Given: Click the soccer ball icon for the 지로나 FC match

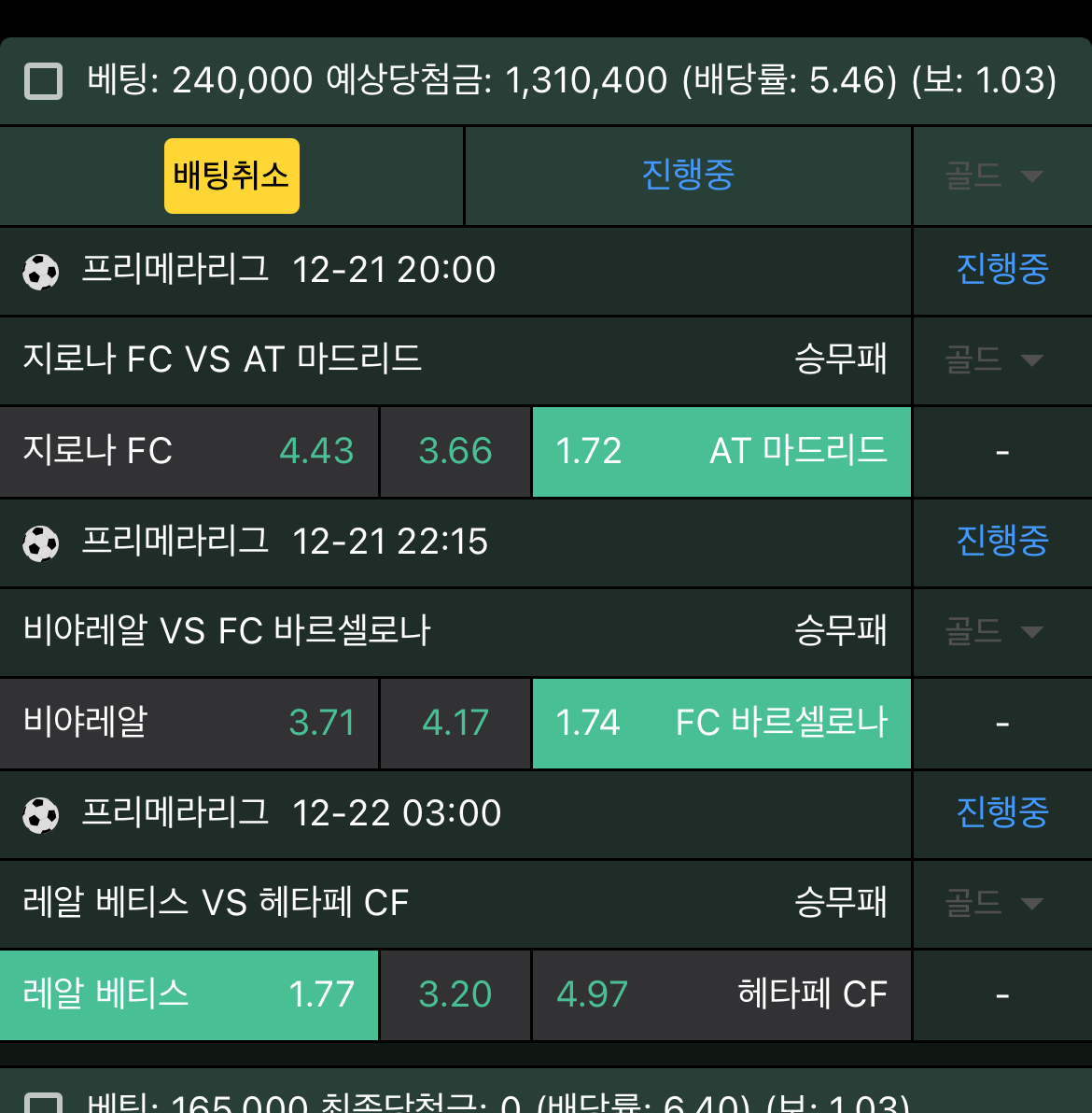Looking at the screenshot, I should pos(41,270).
